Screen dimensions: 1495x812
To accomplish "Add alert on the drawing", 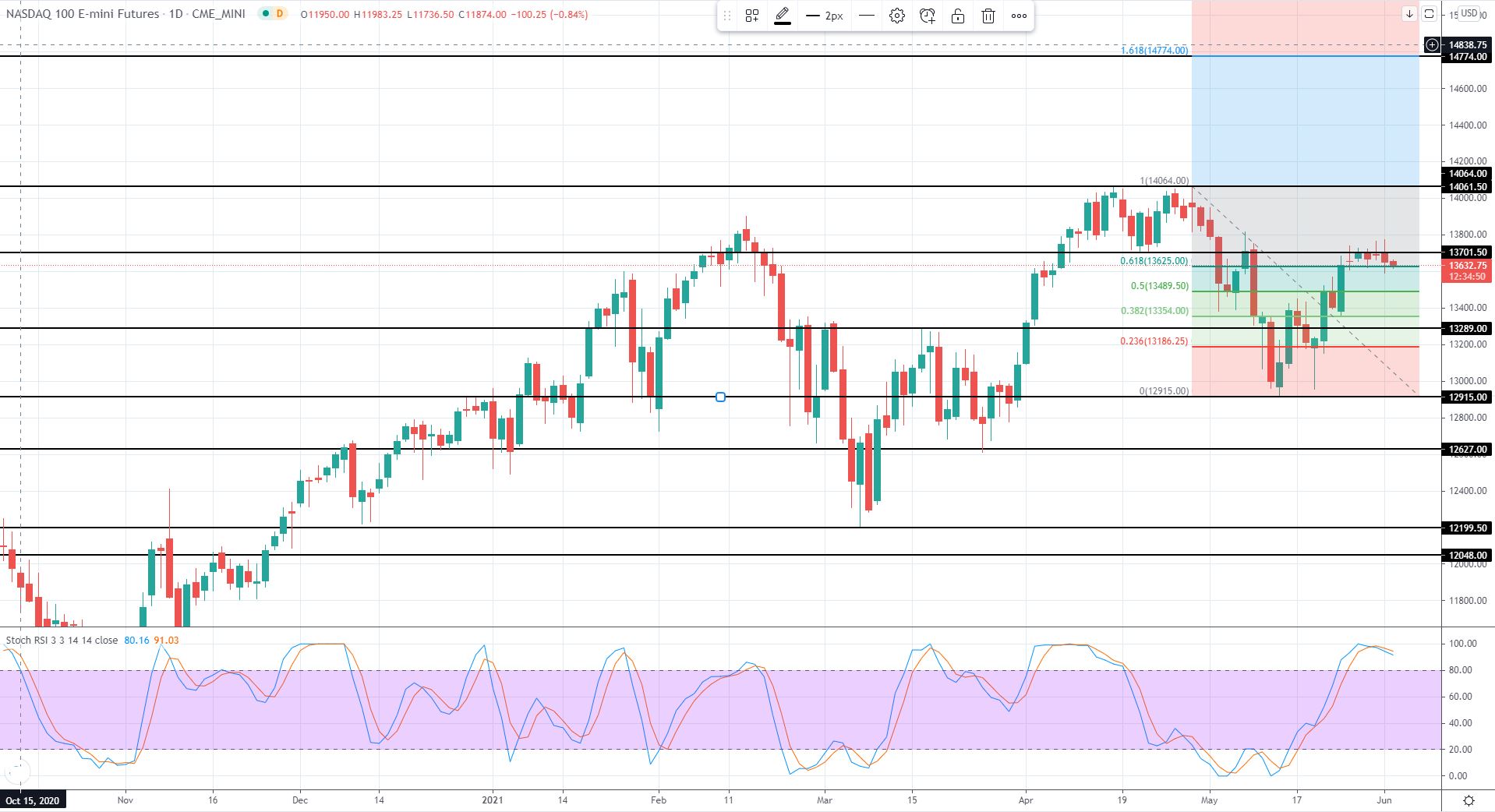I will pos(928,16).
